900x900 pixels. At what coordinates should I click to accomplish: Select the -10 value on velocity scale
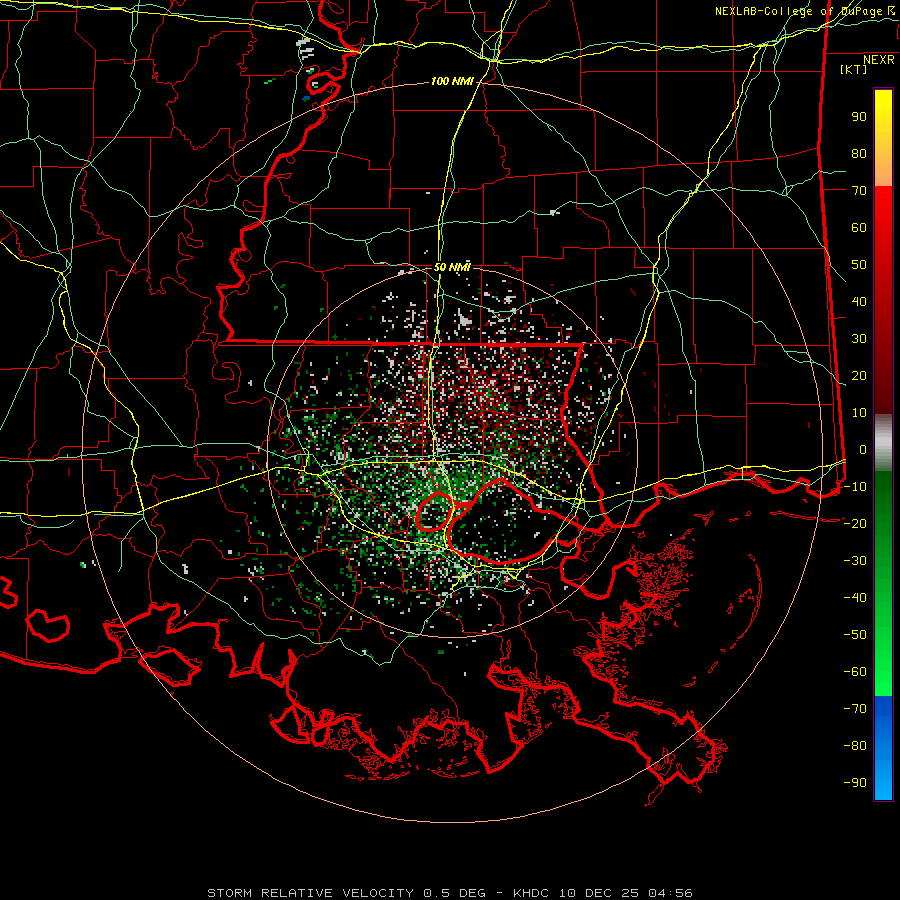click(855, 487)
